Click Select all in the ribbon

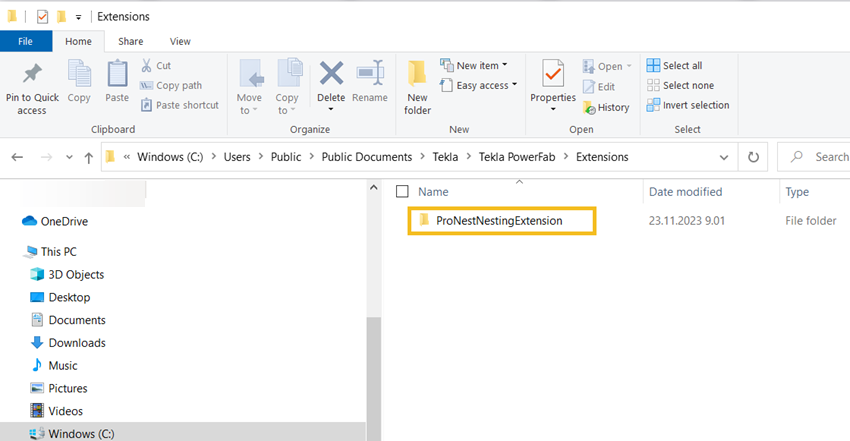point(675,66)
